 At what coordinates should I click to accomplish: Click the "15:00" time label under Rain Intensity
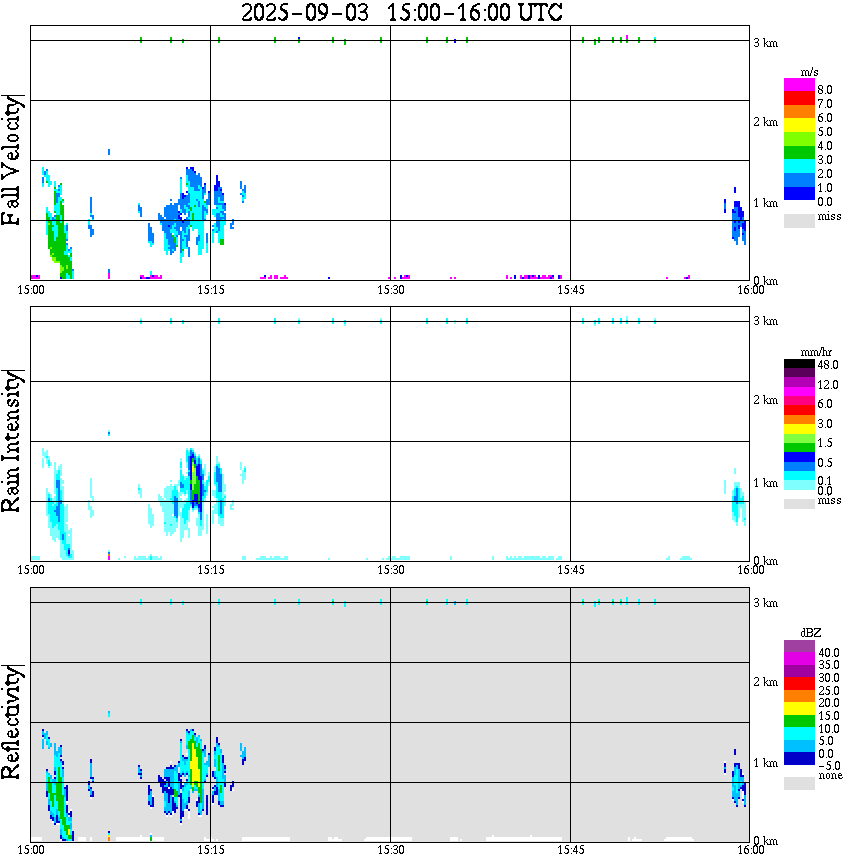pos(30,570)
